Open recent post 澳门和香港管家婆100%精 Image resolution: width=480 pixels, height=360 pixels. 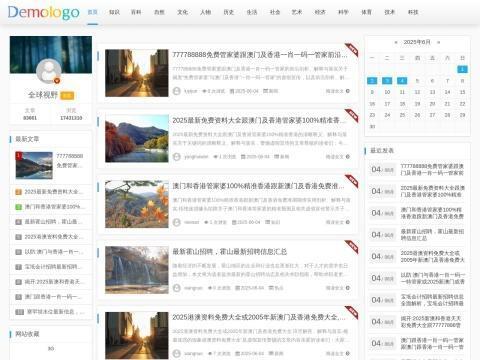[x=432, y=213]
